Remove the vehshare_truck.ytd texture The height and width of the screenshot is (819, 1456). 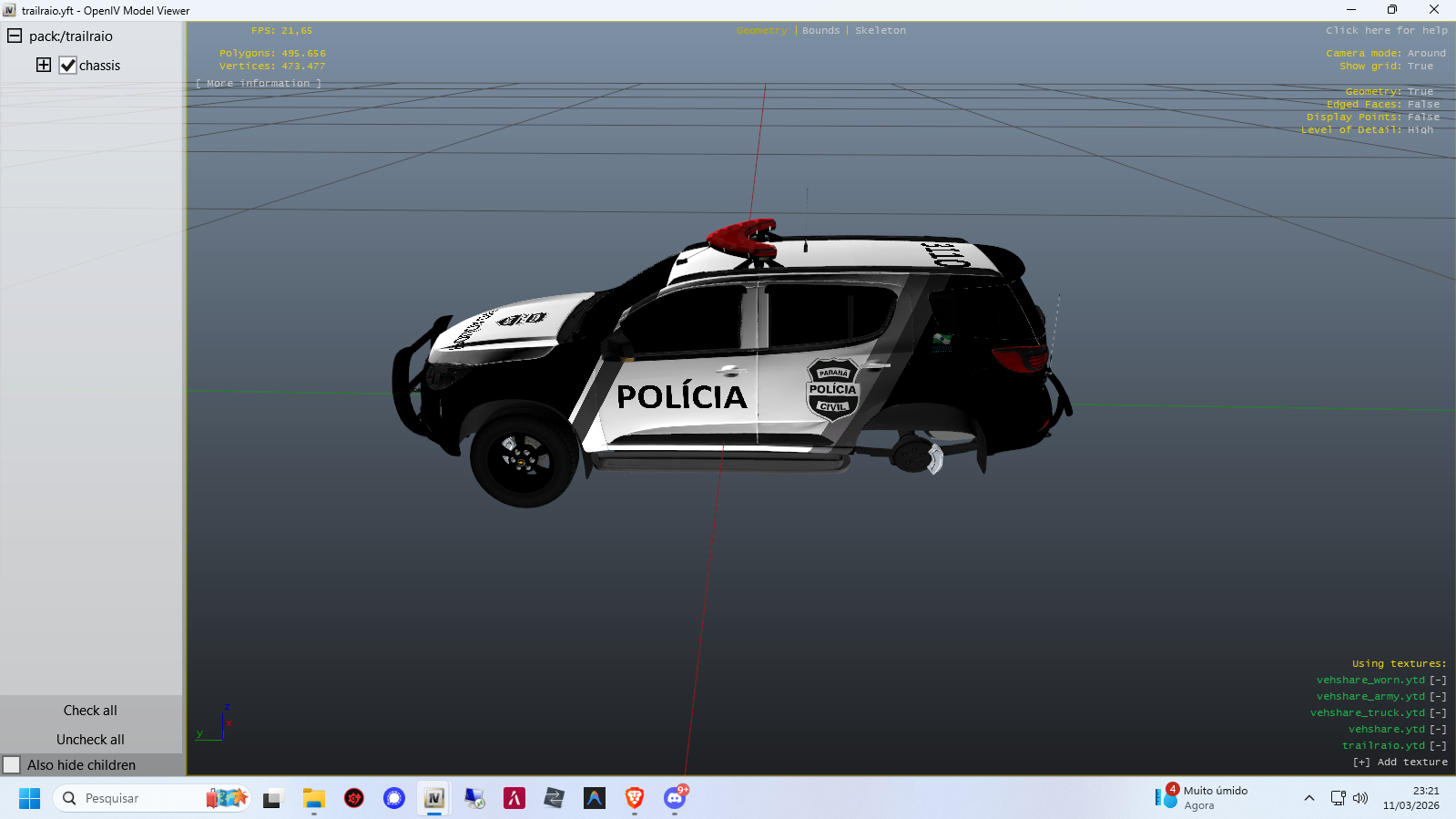point(1438,713)
